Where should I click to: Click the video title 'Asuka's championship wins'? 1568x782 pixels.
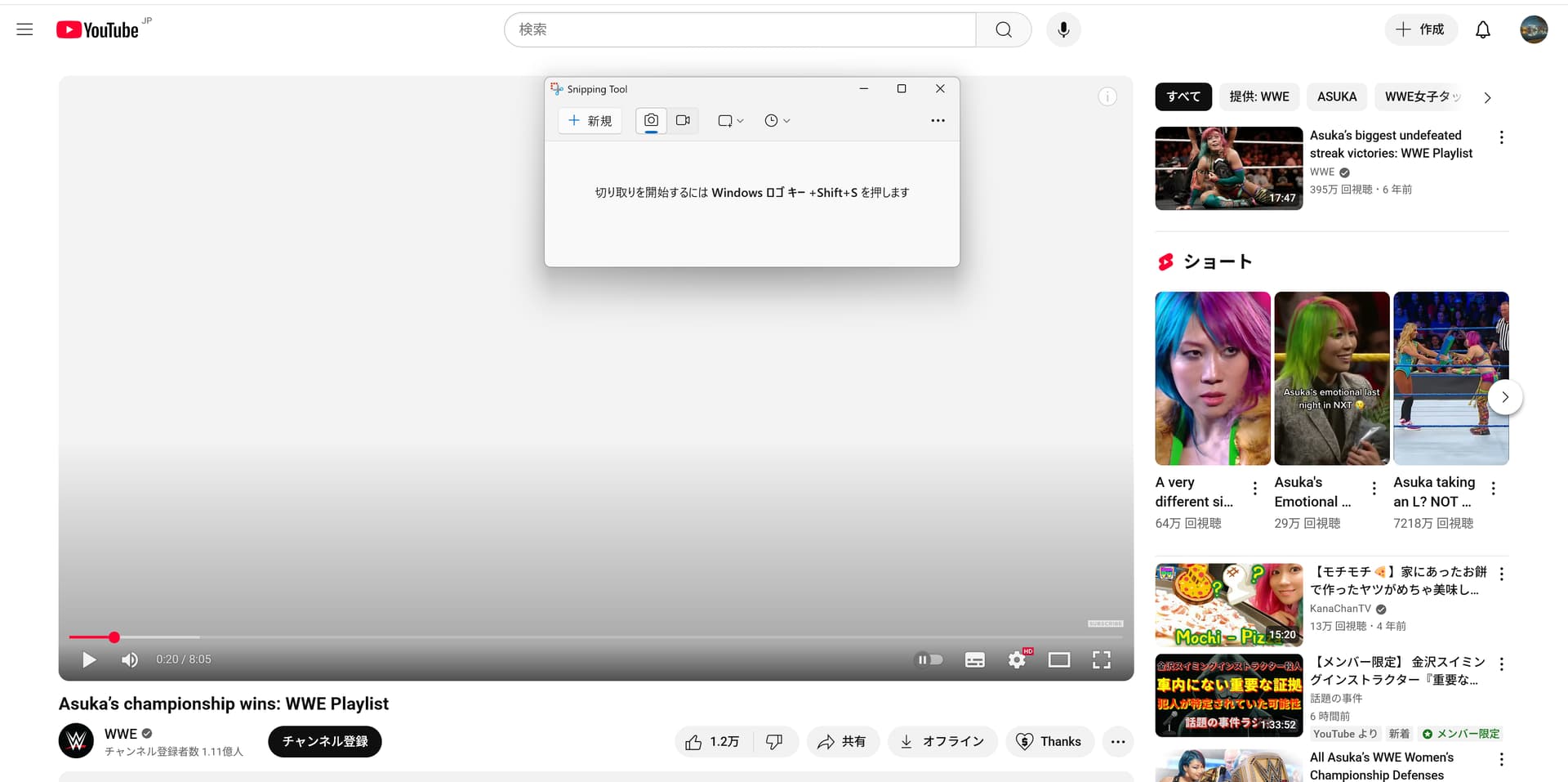point(224,704)
